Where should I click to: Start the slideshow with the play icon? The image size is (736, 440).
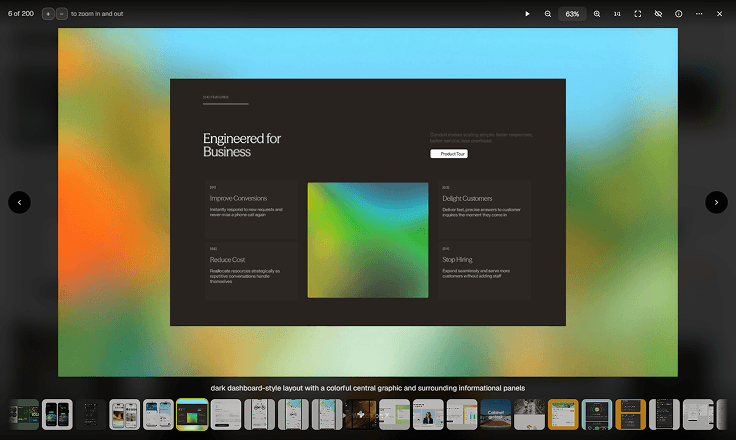(x=527, y=14)
